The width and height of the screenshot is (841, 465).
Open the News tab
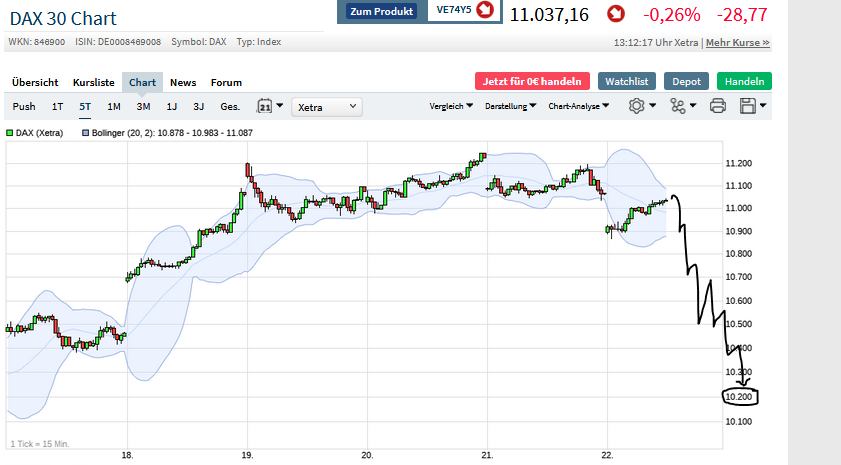183,82
